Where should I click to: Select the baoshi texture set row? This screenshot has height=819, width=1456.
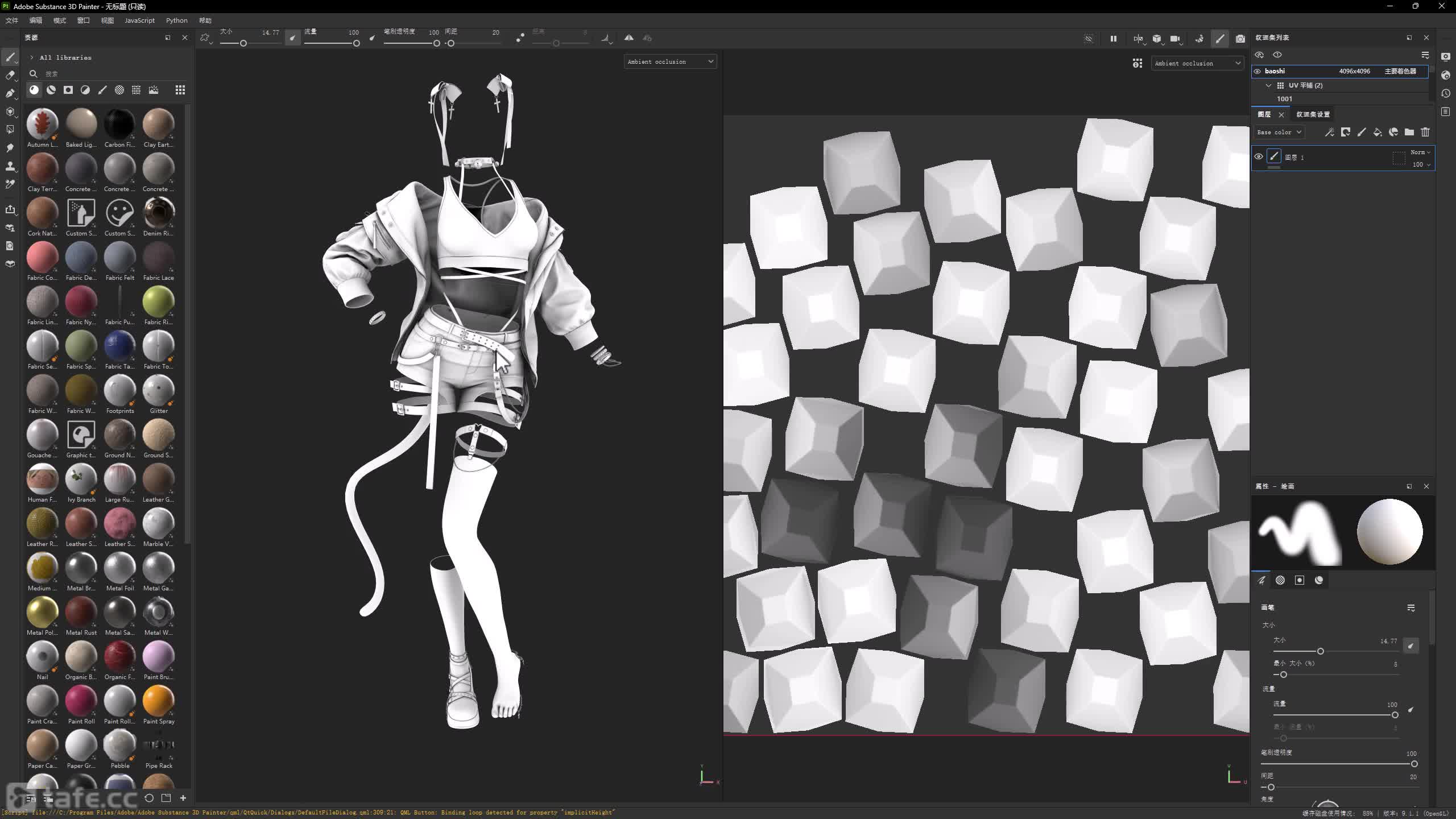pos(1340,71)
